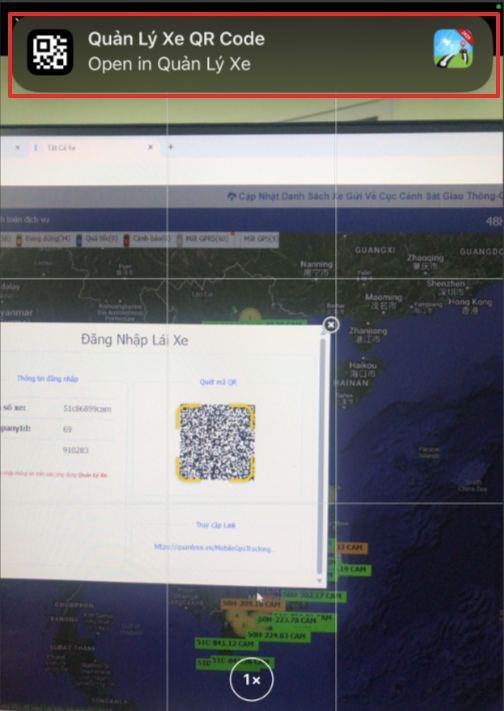This screenshot has width=504, height=711.
Task: Click the dialog's vertical scrollbar
Action: click(x=322, y=456)
